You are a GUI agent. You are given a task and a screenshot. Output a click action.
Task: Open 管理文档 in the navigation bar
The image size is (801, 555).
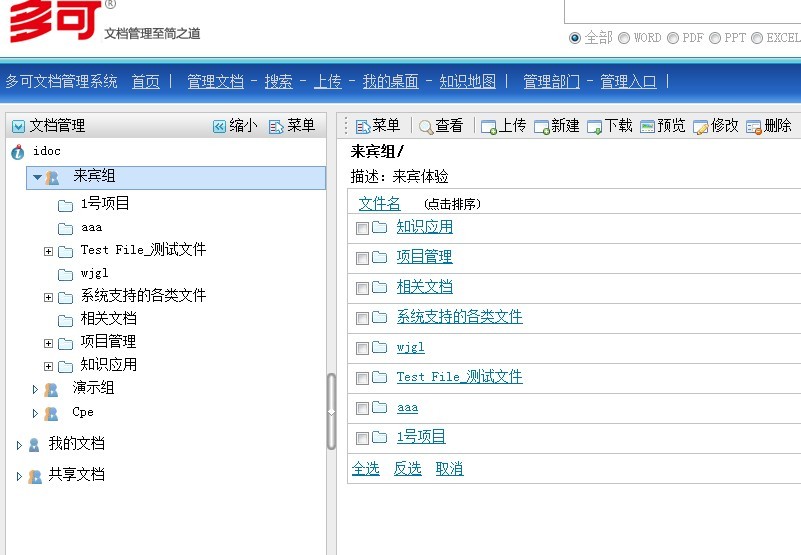click(x=215, y=82)
